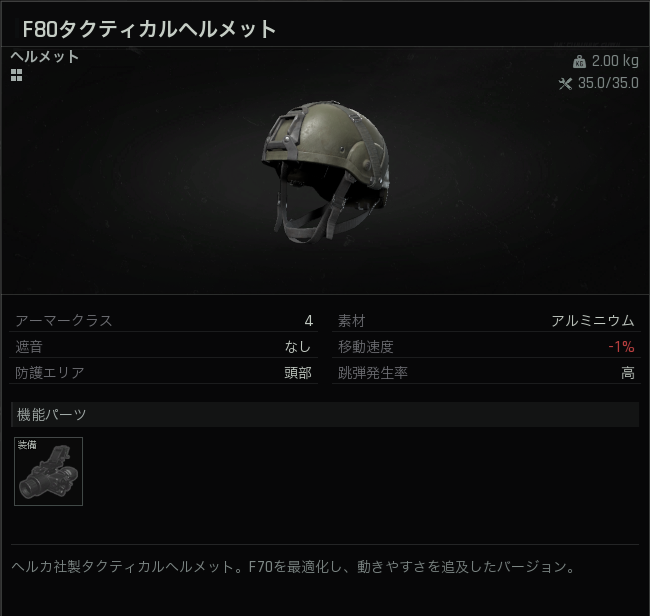Click the ヘルメット category label
The width and height of the screenshot is (650, 616).
45,56
